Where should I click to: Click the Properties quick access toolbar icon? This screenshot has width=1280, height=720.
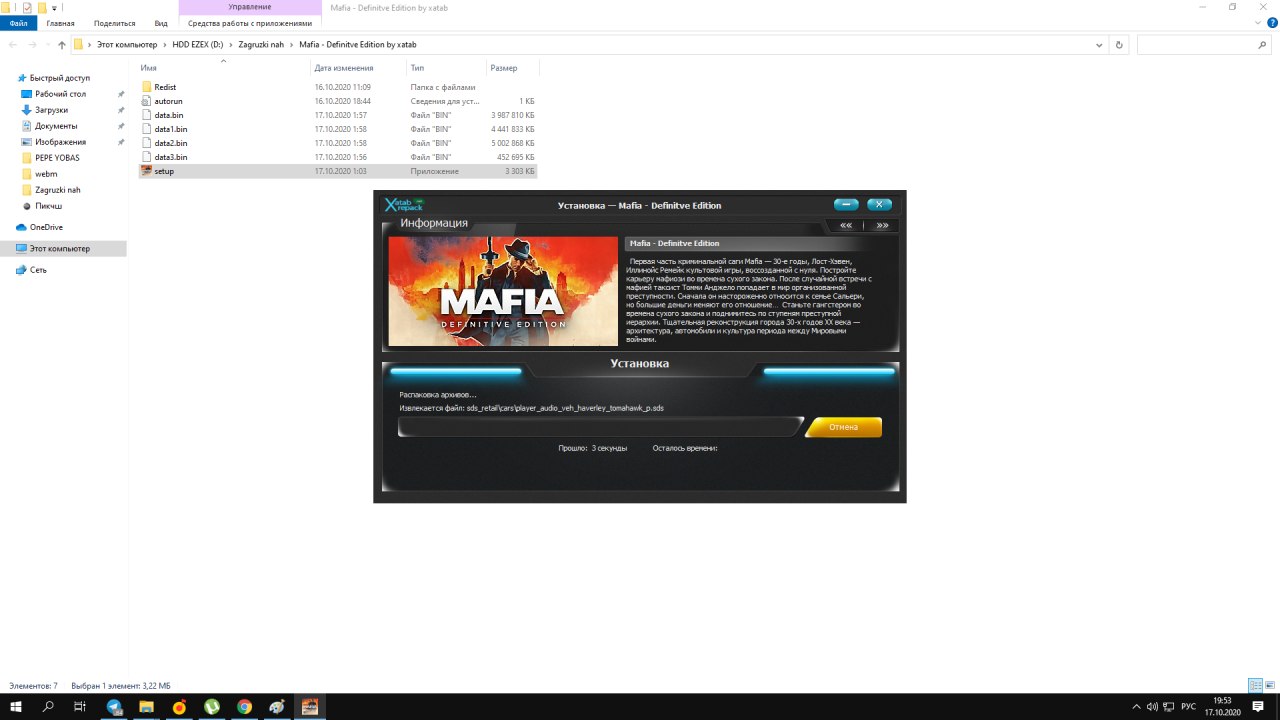28,7
